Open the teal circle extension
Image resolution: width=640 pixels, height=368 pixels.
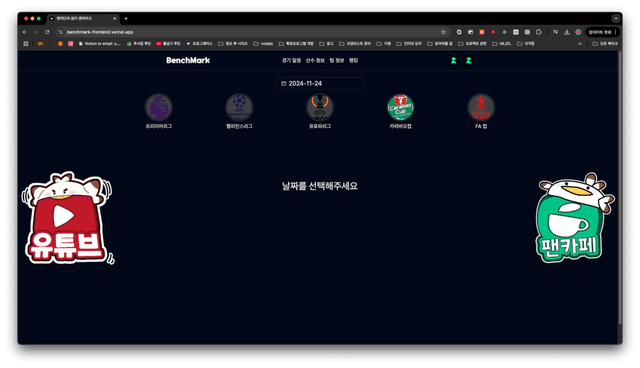[x=504, y=32]
